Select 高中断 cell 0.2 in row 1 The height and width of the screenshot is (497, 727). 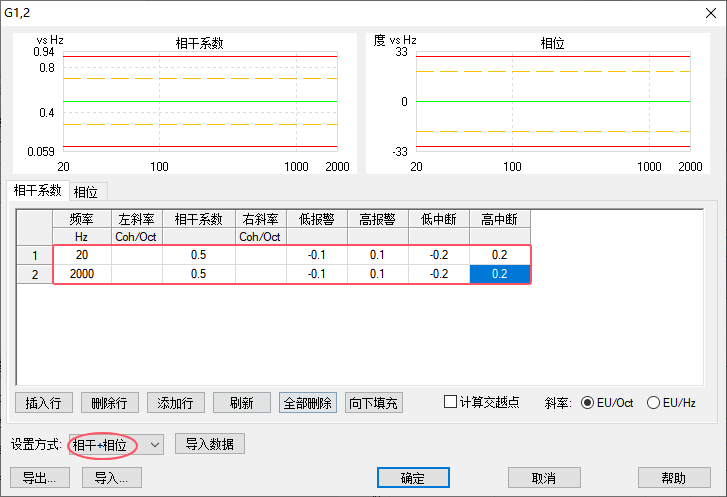point(500,255)
